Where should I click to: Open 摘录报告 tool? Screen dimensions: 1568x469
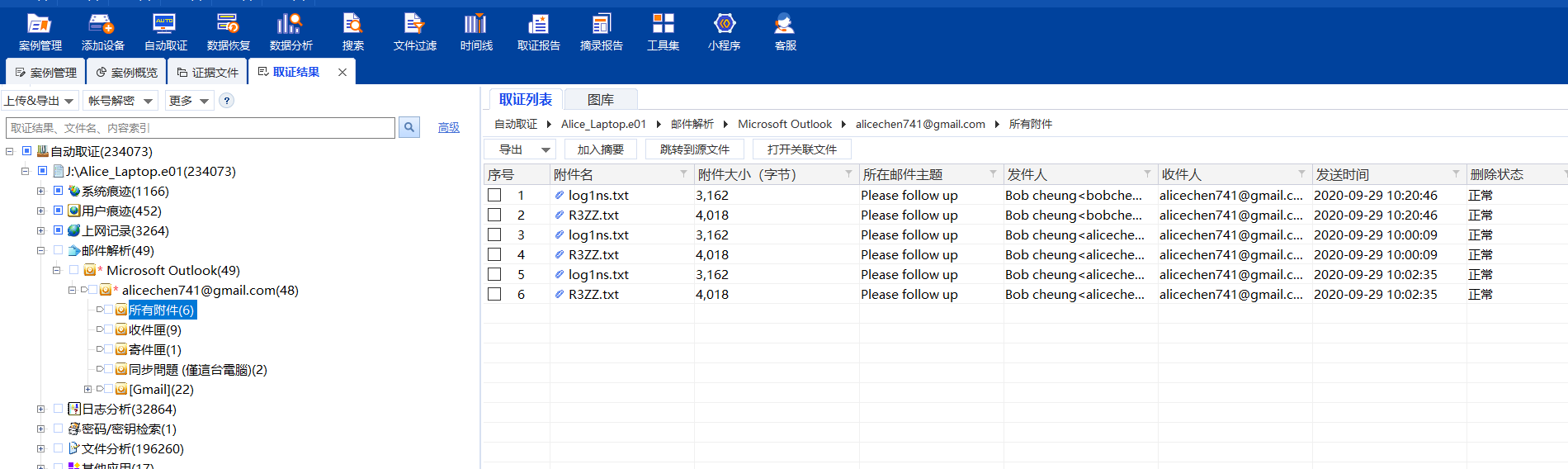click(601, 32)
